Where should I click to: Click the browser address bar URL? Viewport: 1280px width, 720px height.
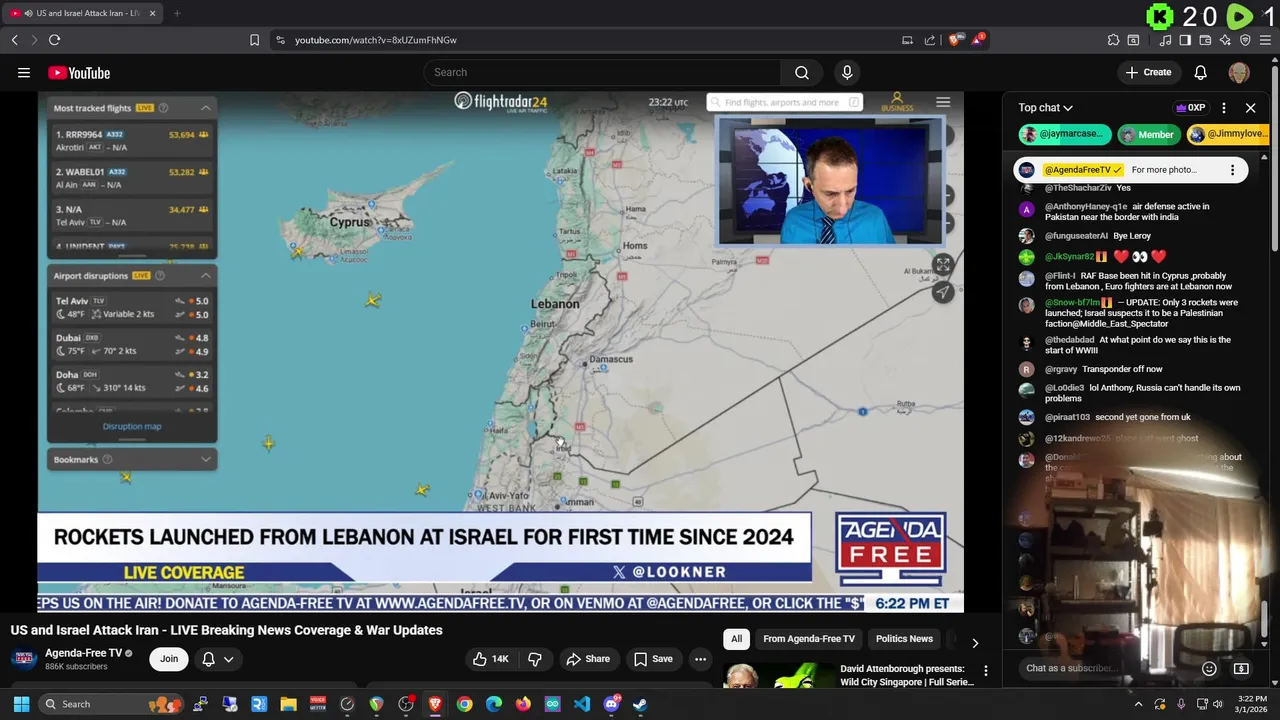[375, 40]
